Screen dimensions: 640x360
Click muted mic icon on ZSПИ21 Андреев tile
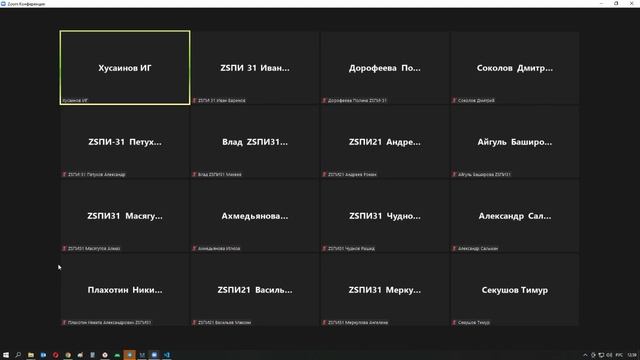324,174
